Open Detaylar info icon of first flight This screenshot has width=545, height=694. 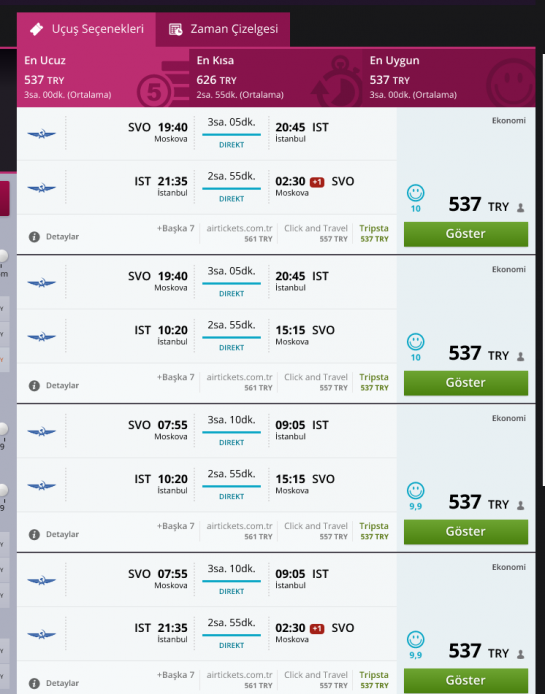pos(34,237)
